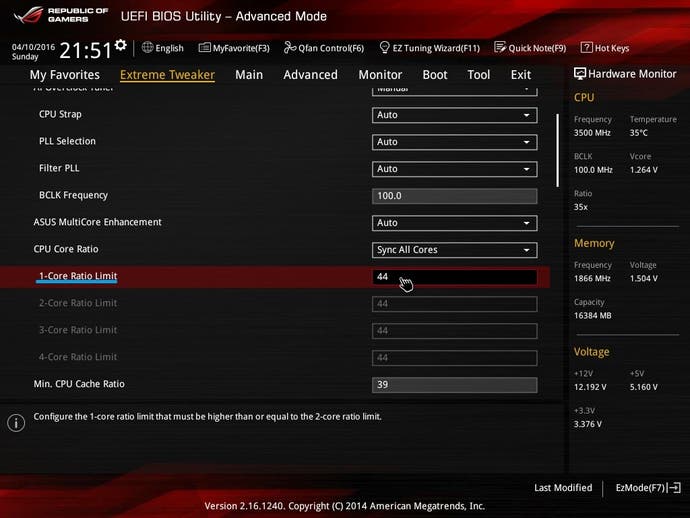Select the Filter PLL label
This screenshot has width=690, height=518.
(59, 168)
